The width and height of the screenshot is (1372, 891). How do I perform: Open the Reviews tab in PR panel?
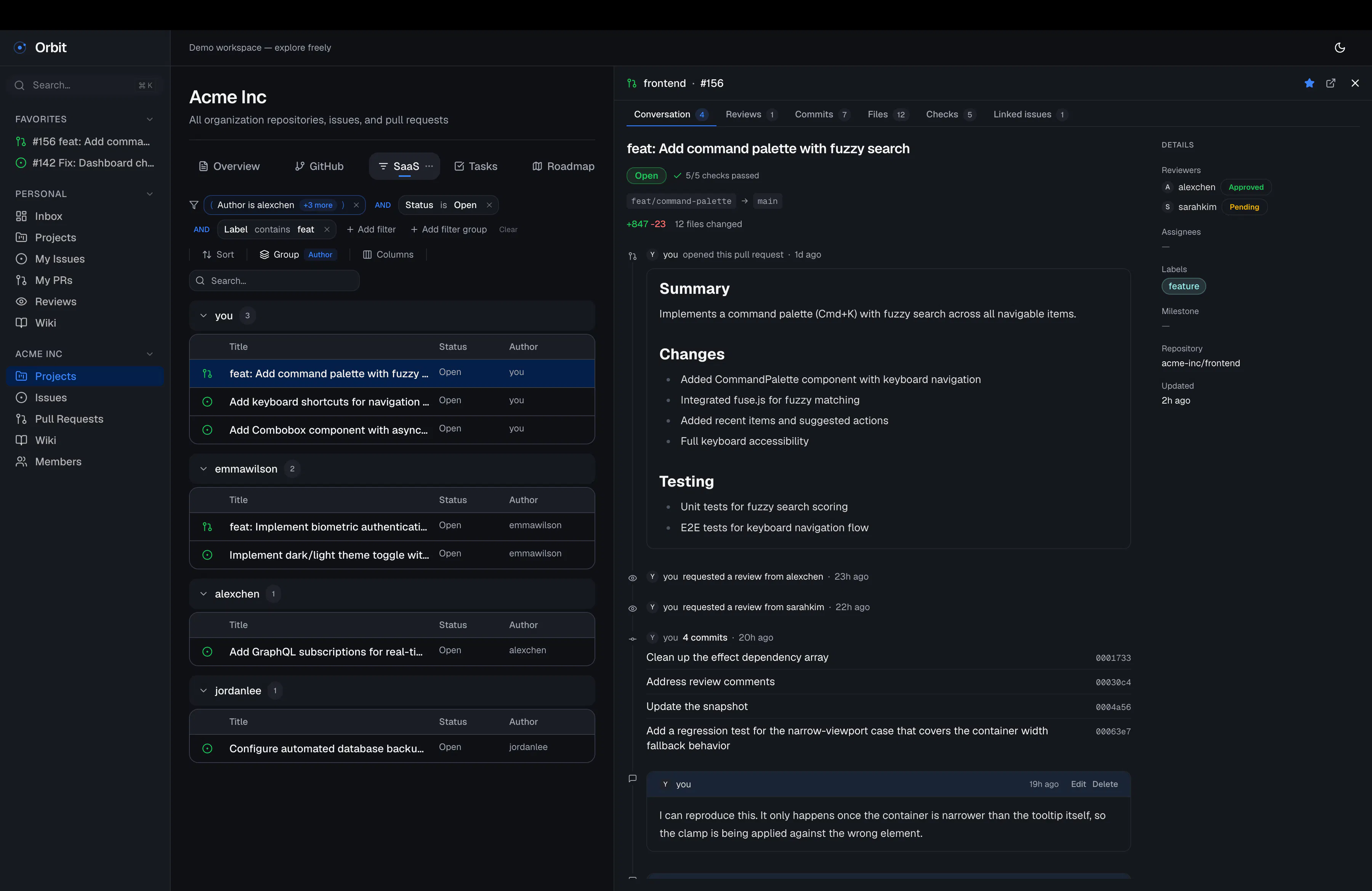pos(751,115)
